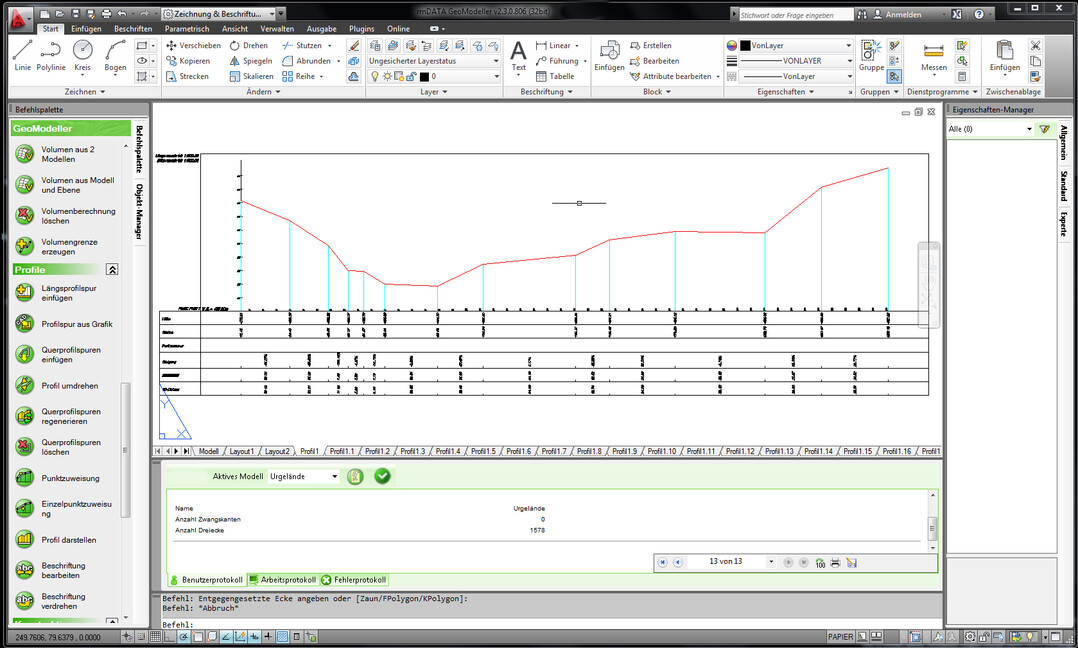Screen dimensions: 1078x648
Task: Expand the Zeichnen panel
Action: click(x=85, y=91)
